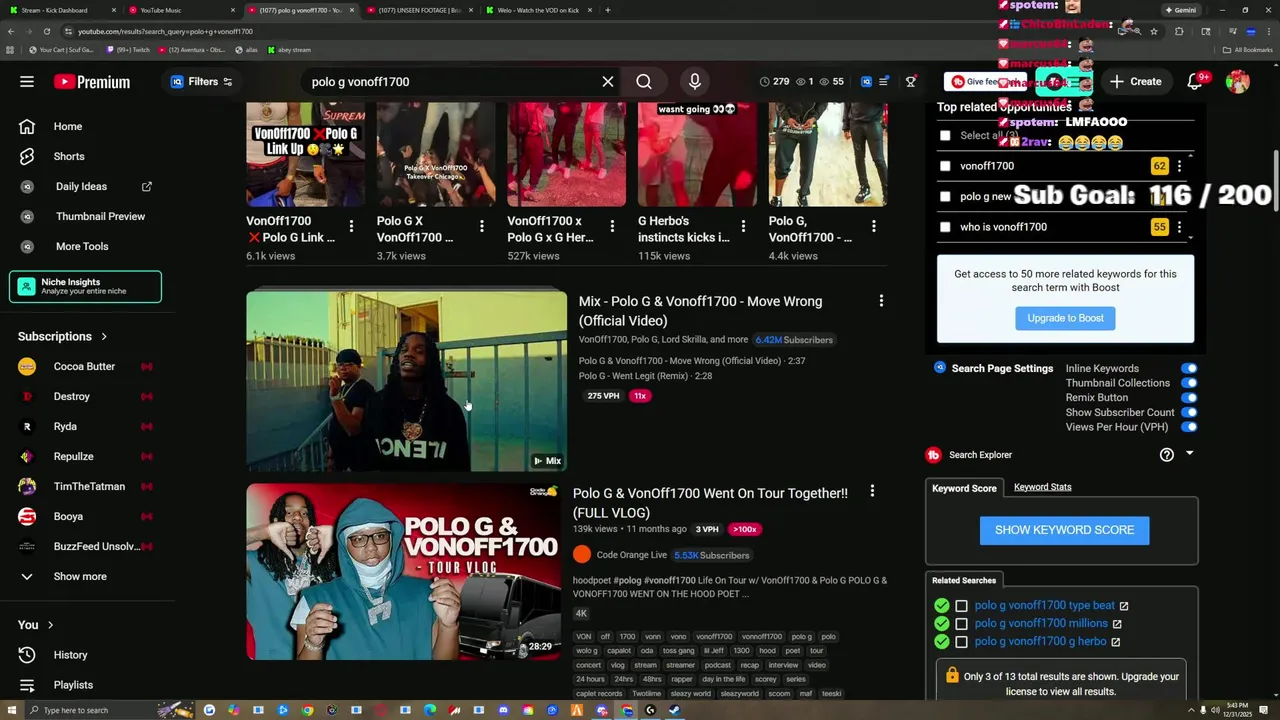Switch to Keyword Score tab

tap(964, 488)
